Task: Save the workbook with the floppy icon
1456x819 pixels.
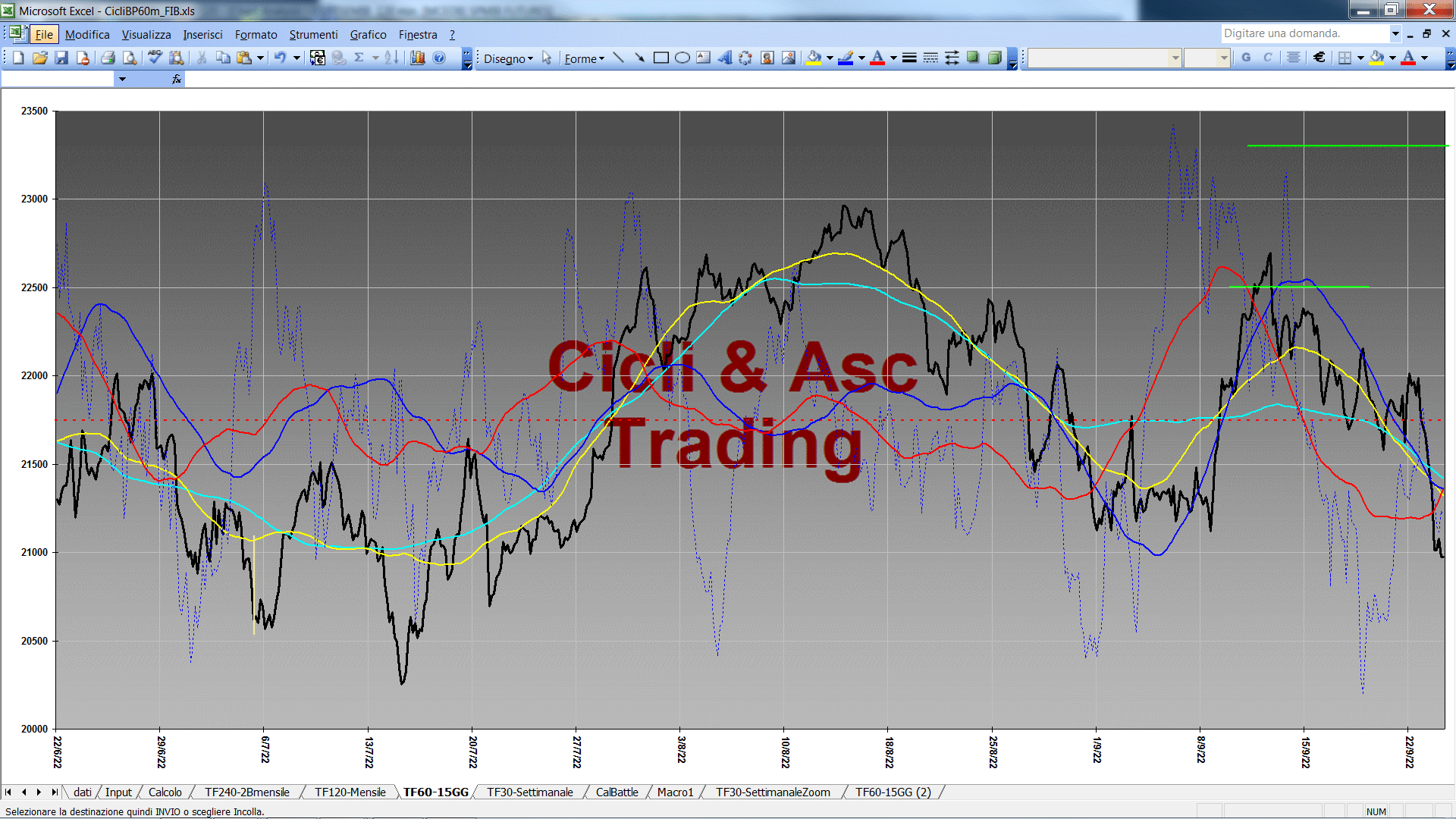Action: tap(61, 58)
